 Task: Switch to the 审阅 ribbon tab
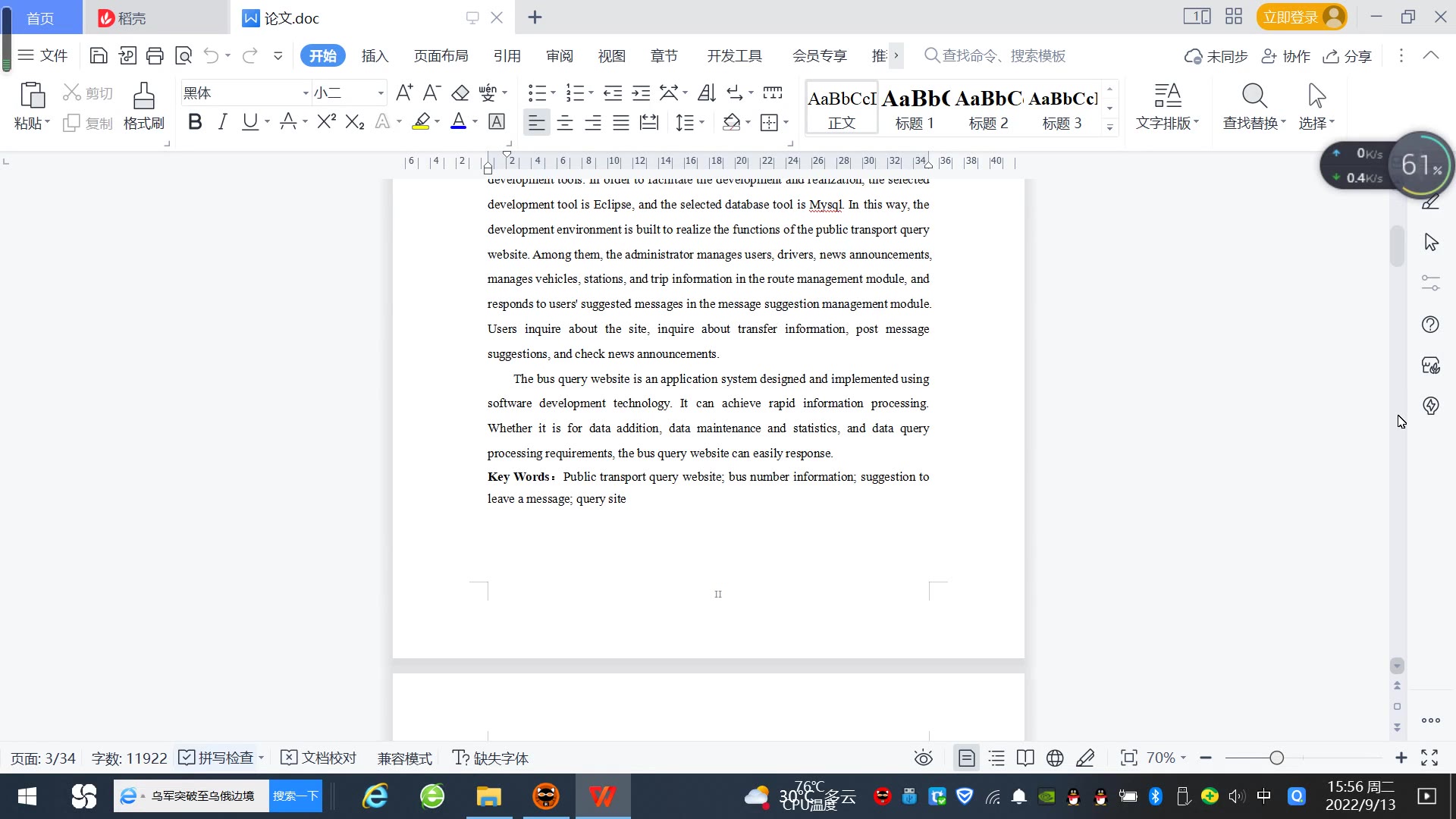pos(559,56)
